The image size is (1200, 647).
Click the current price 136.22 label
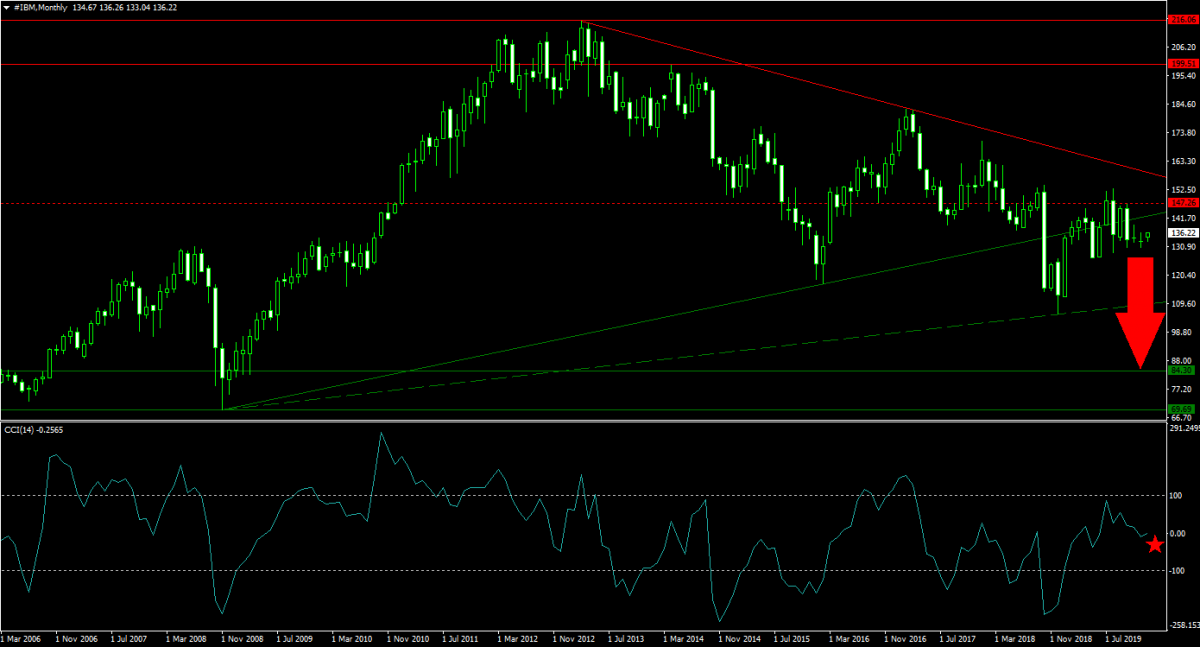[1182, 233]
